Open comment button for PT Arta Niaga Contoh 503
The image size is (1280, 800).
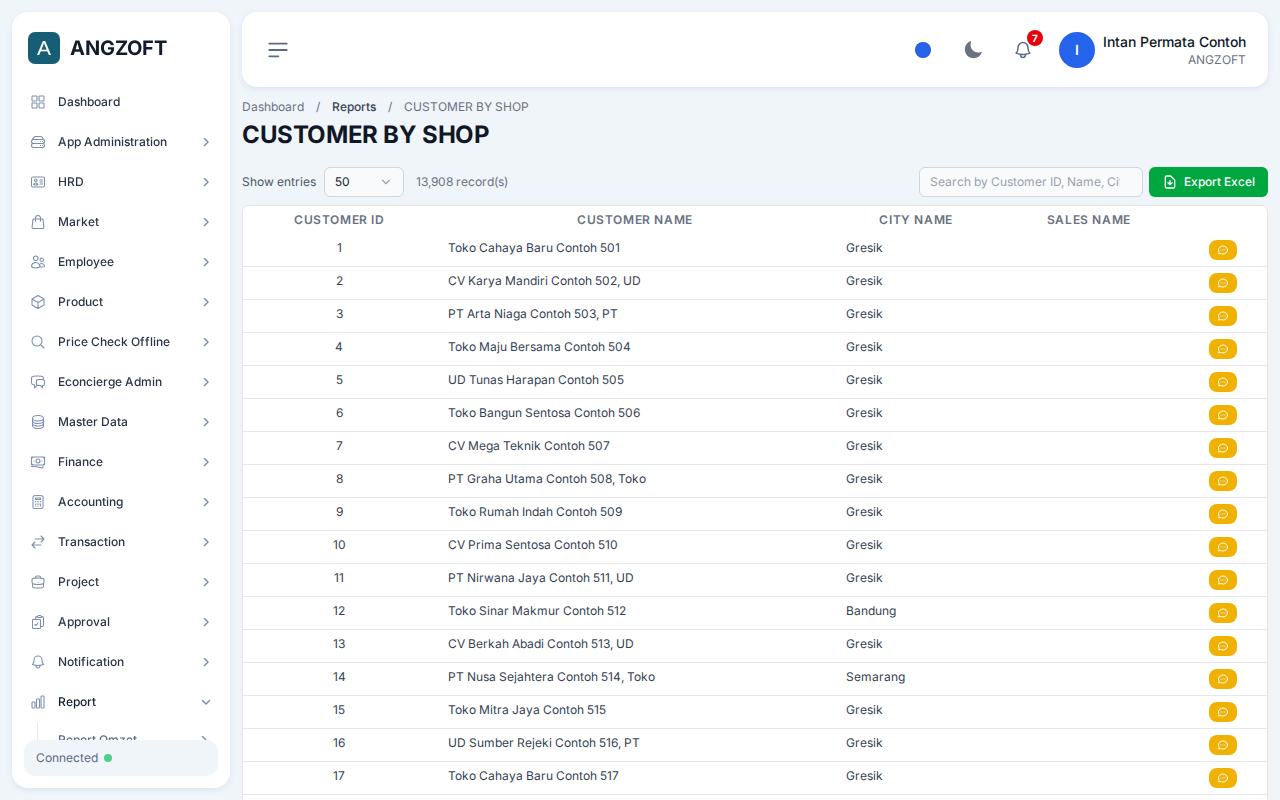[x=1223, y=316]
